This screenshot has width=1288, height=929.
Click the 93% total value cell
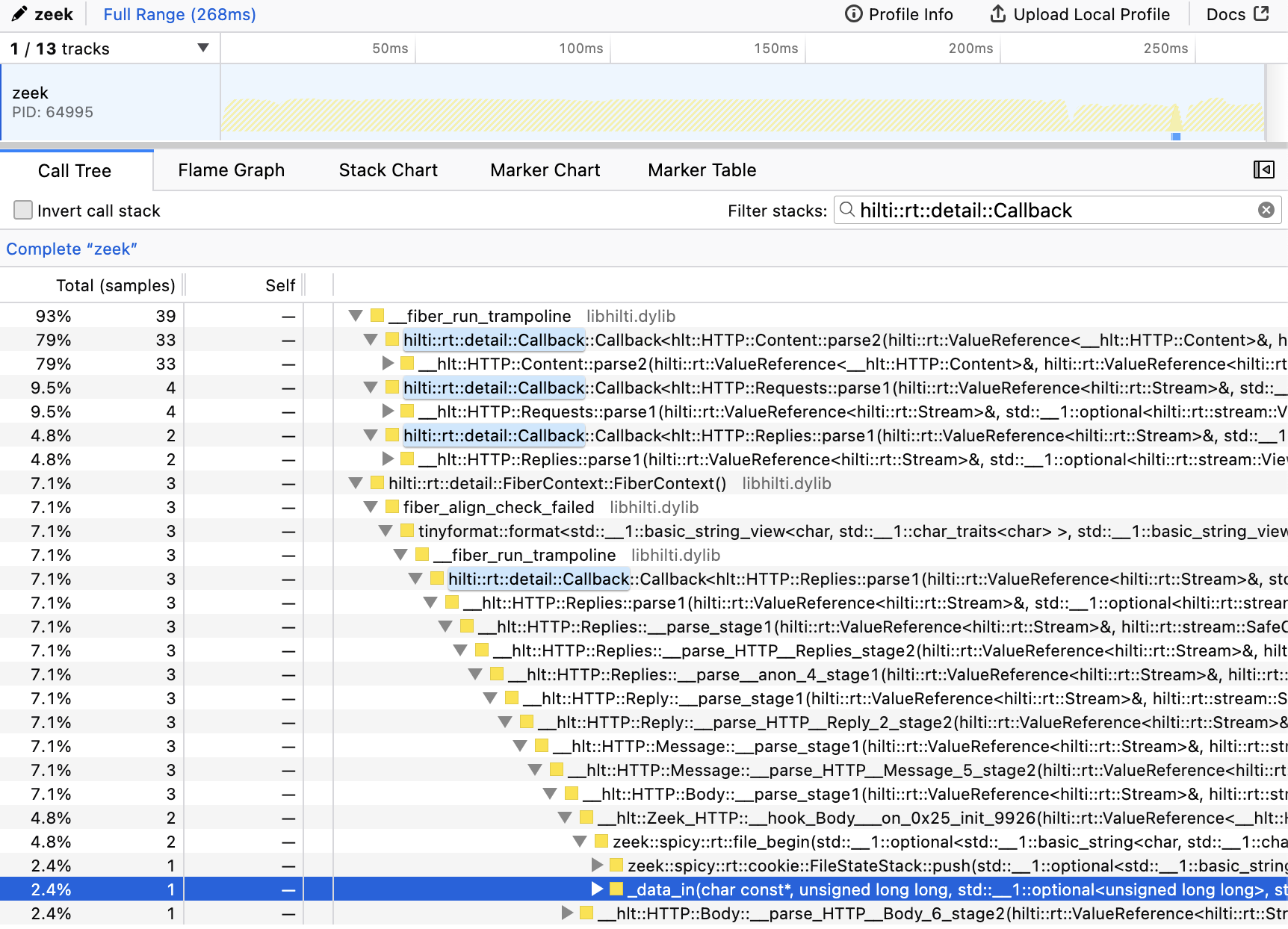click(54, 316)
